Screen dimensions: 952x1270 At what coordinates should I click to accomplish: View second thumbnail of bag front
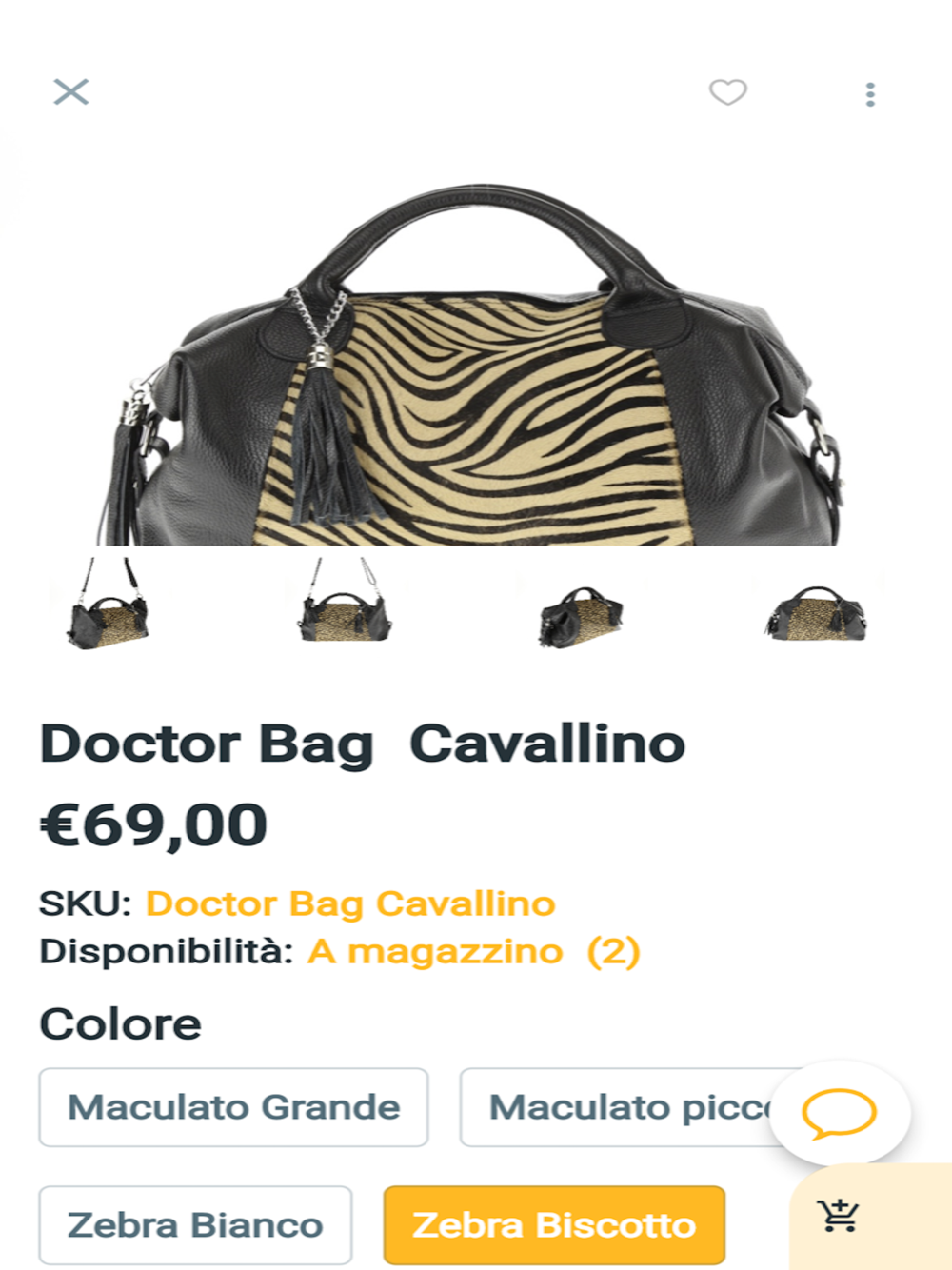(x=345, y=603)
